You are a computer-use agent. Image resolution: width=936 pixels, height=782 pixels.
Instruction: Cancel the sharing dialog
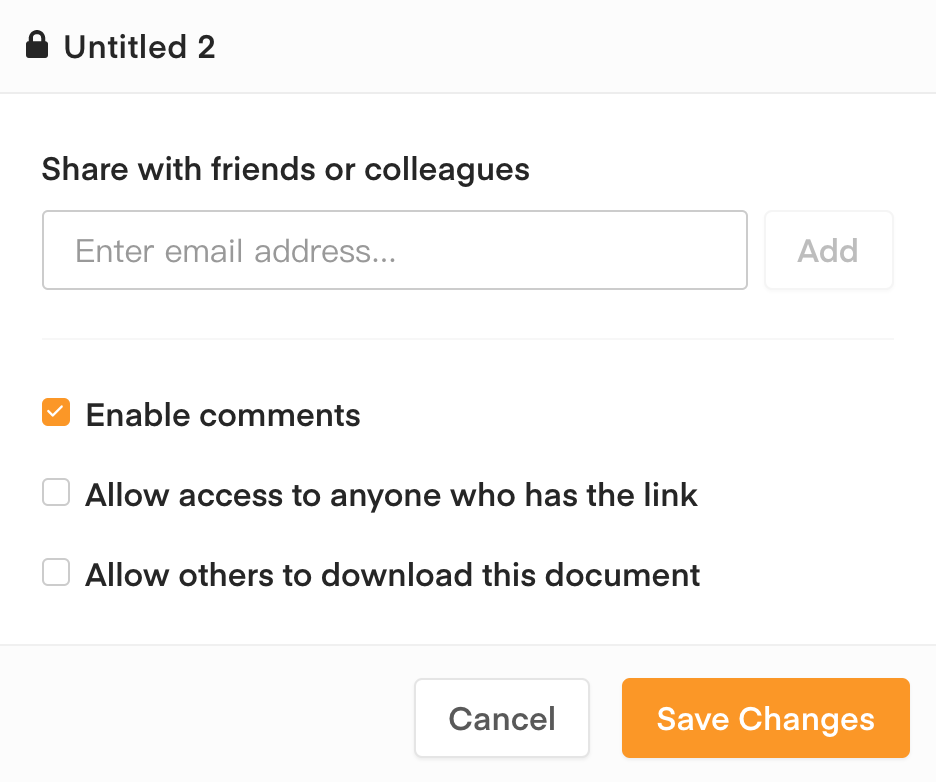(502, 718)
